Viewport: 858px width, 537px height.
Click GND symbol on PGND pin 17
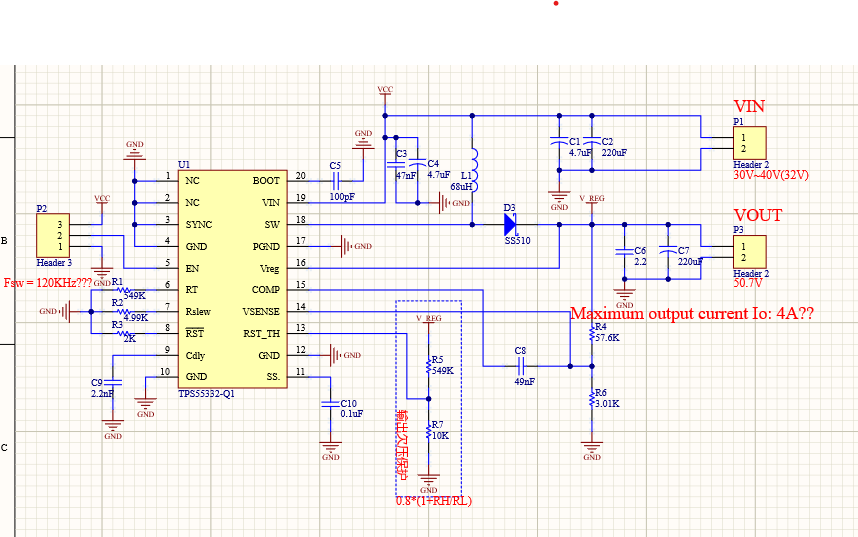point(356,246)
